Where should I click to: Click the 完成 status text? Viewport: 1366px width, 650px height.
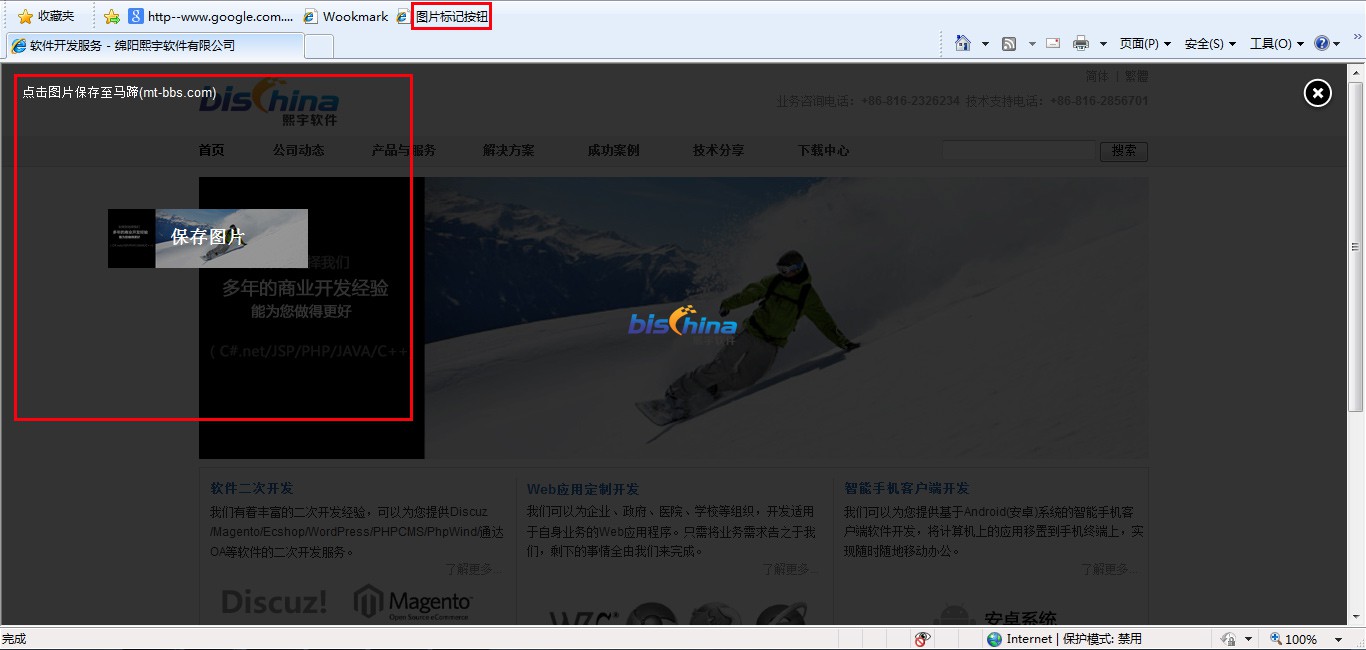tap(14, 639)
